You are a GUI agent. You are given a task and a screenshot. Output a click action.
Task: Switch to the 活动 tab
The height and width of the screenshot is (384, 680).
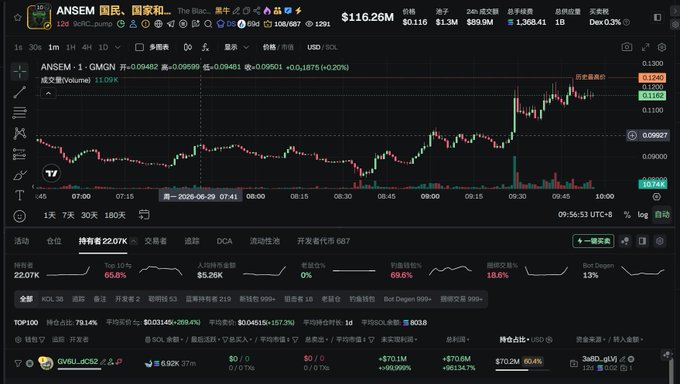(22, 241)
